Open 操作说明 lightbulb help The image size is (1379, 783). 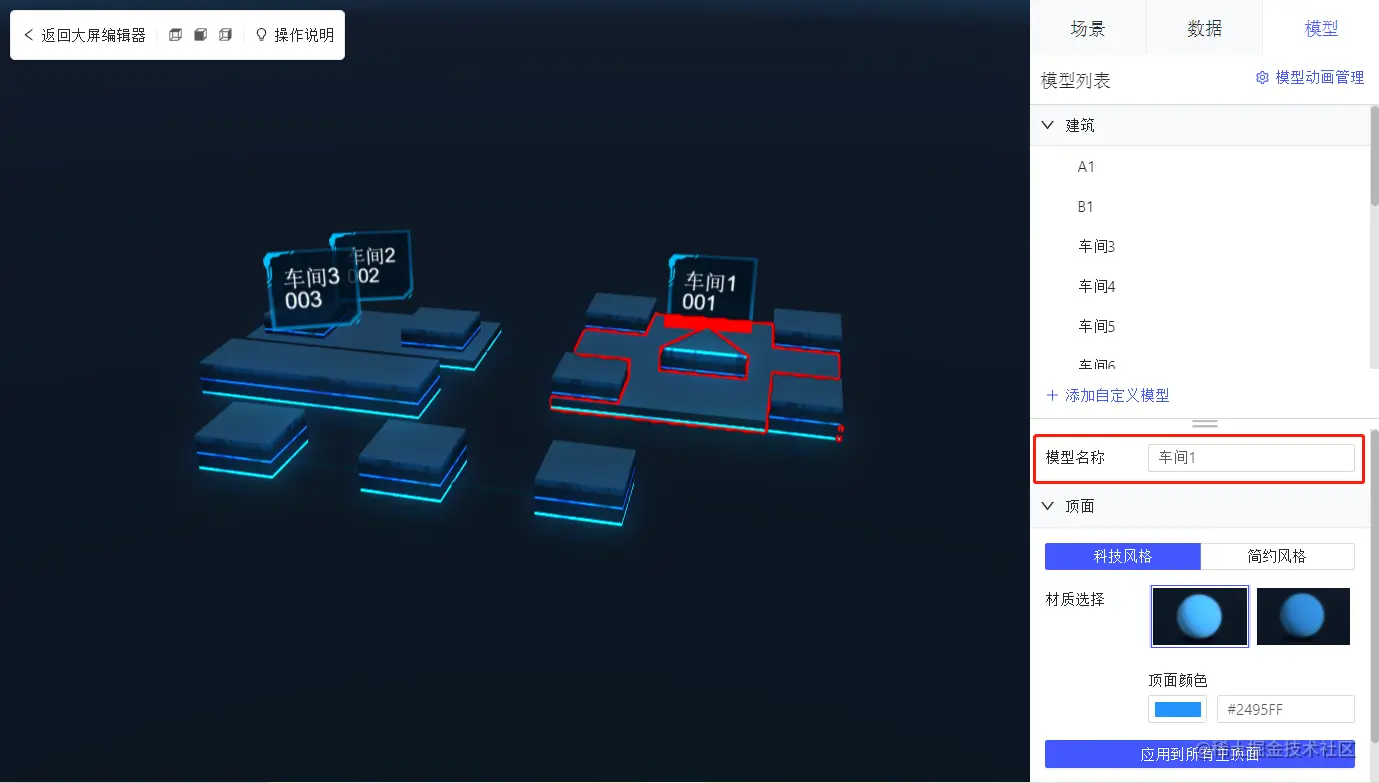pyautogui.click(x=294, y=35)
